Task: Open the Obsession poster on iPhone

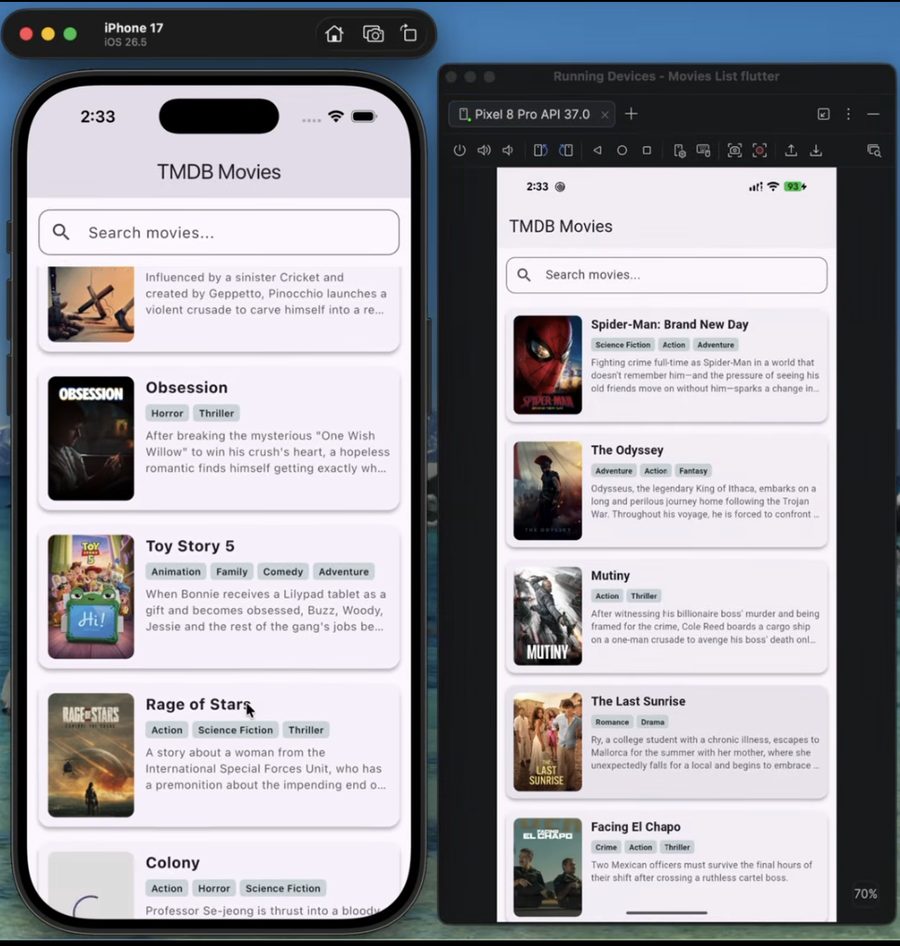Action: pyautogui.click(x=91, y=439)
